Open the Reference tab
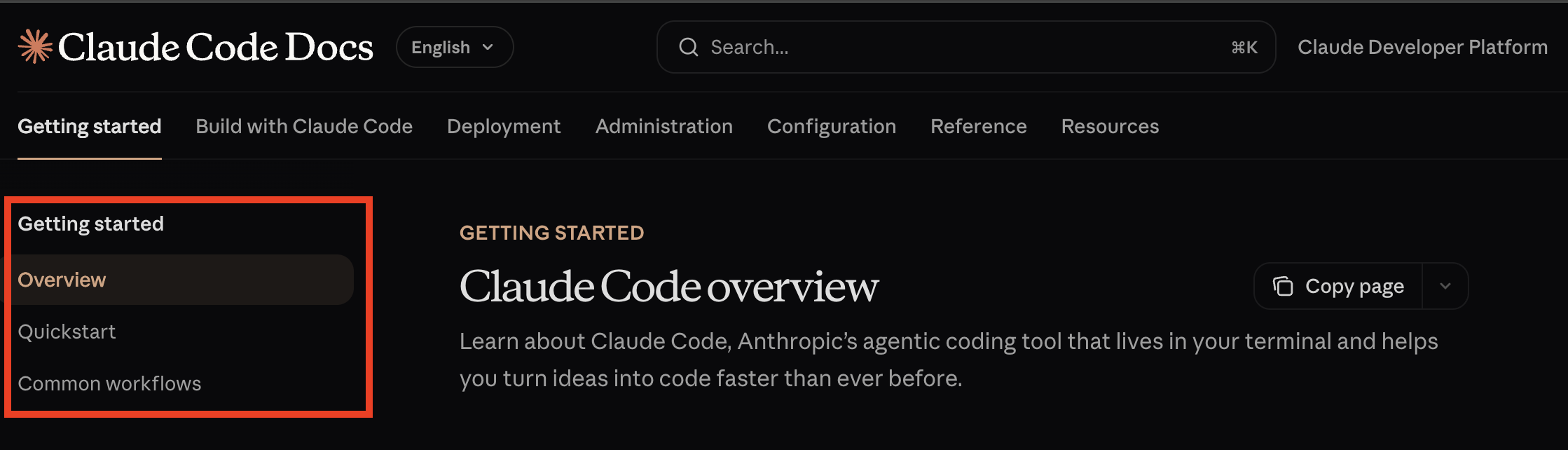This screenshot has width=1568, height=450. [979, 126]
